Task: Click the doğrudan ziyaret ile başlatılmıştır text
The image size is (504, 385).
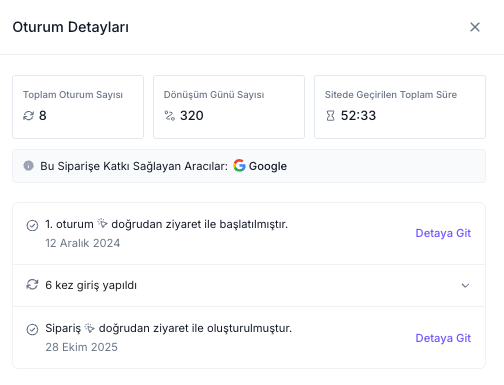Action: (x=199, y=224)
